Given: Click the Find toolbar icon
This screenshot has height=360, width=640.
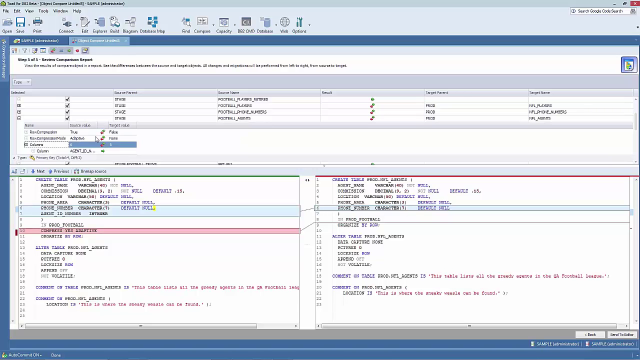Looking at the screenshot, I should [x=186, y=25].
